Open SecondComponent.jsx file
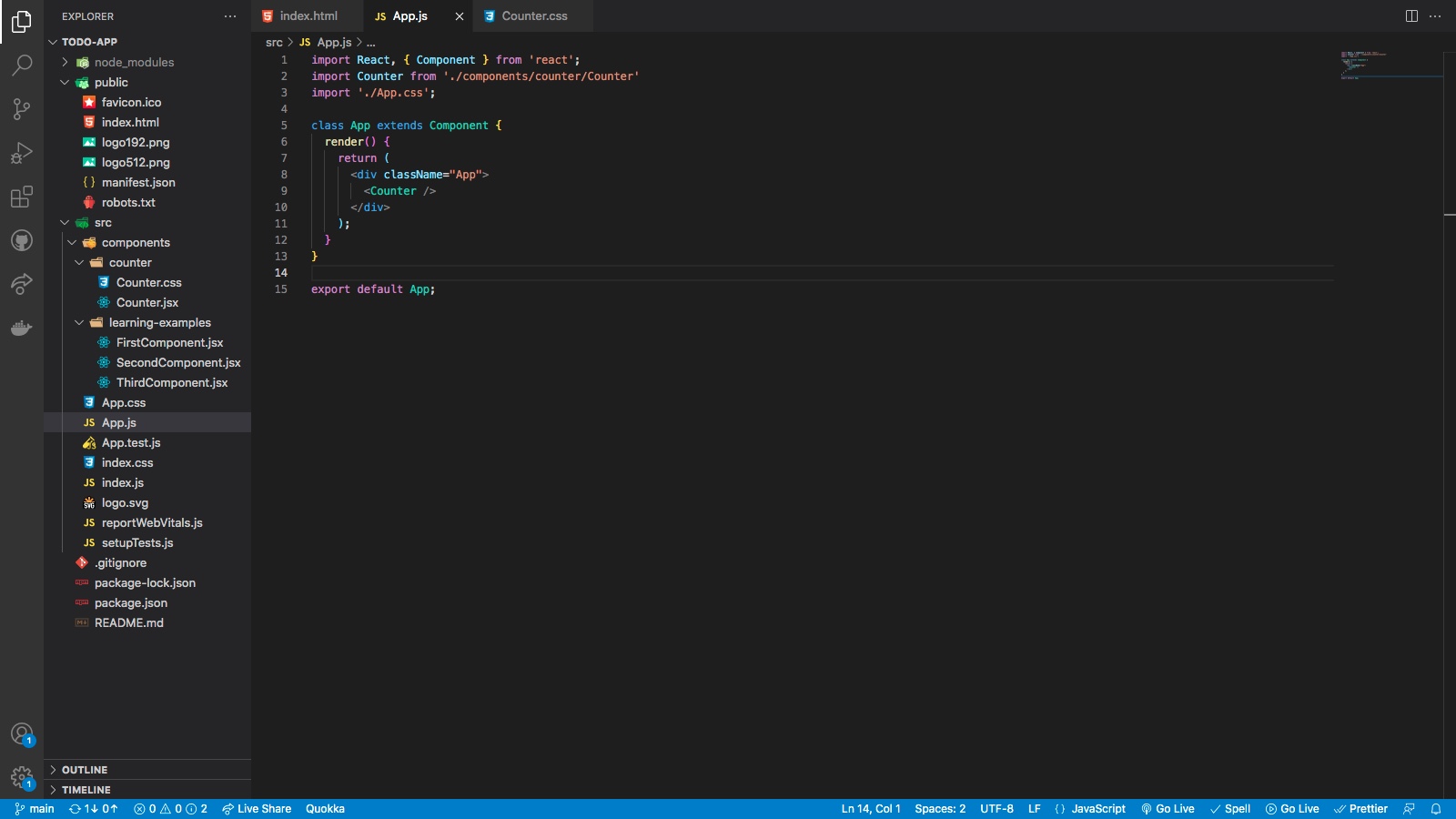Screen dimensions: 1456x819 147,362
